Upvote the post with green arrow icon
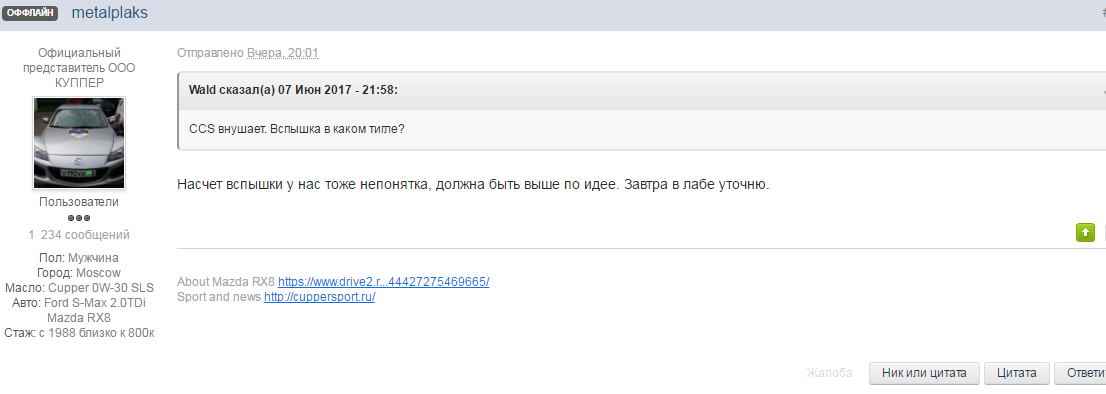The height and width of the screenshot is (394, 1106). coord(1085,232)
